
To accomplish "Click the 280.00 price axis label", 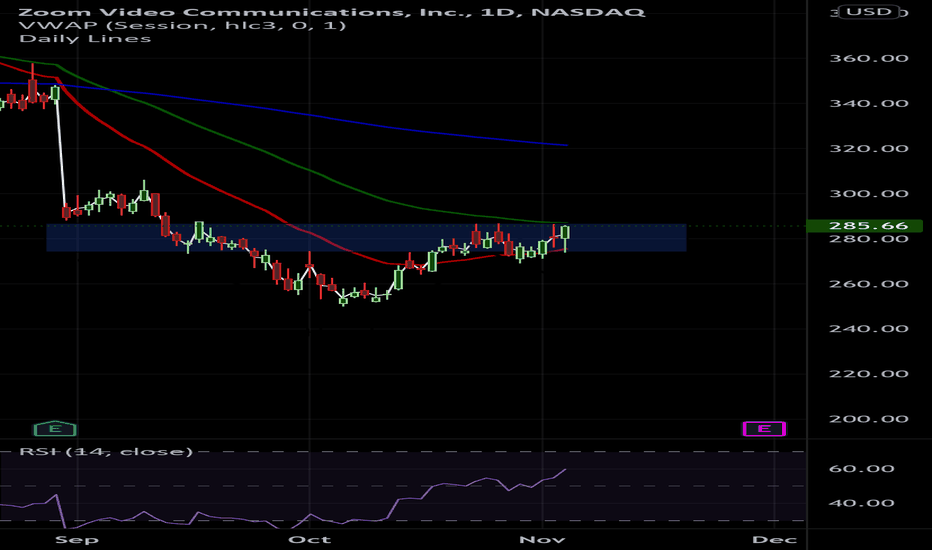I will 868,239.
